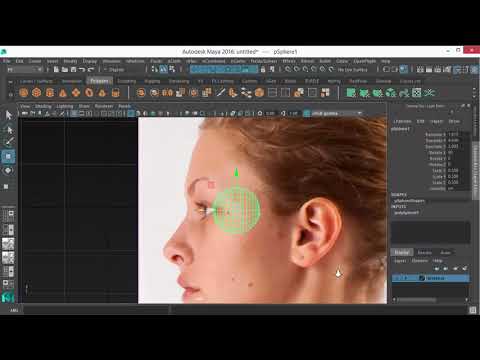The width and height of the screenshot is (480, 360).
Task: Click the pSphere1 object name in channel box
Action: pyautogui.click(x=400, y=129)
